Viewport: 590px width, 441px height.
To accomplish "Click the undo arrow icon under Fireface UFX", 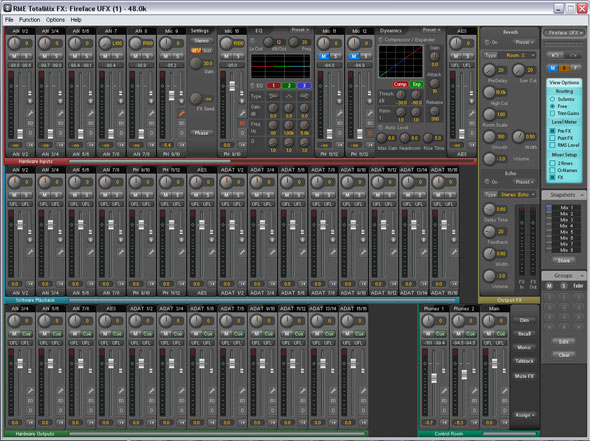I will point(555,55).
